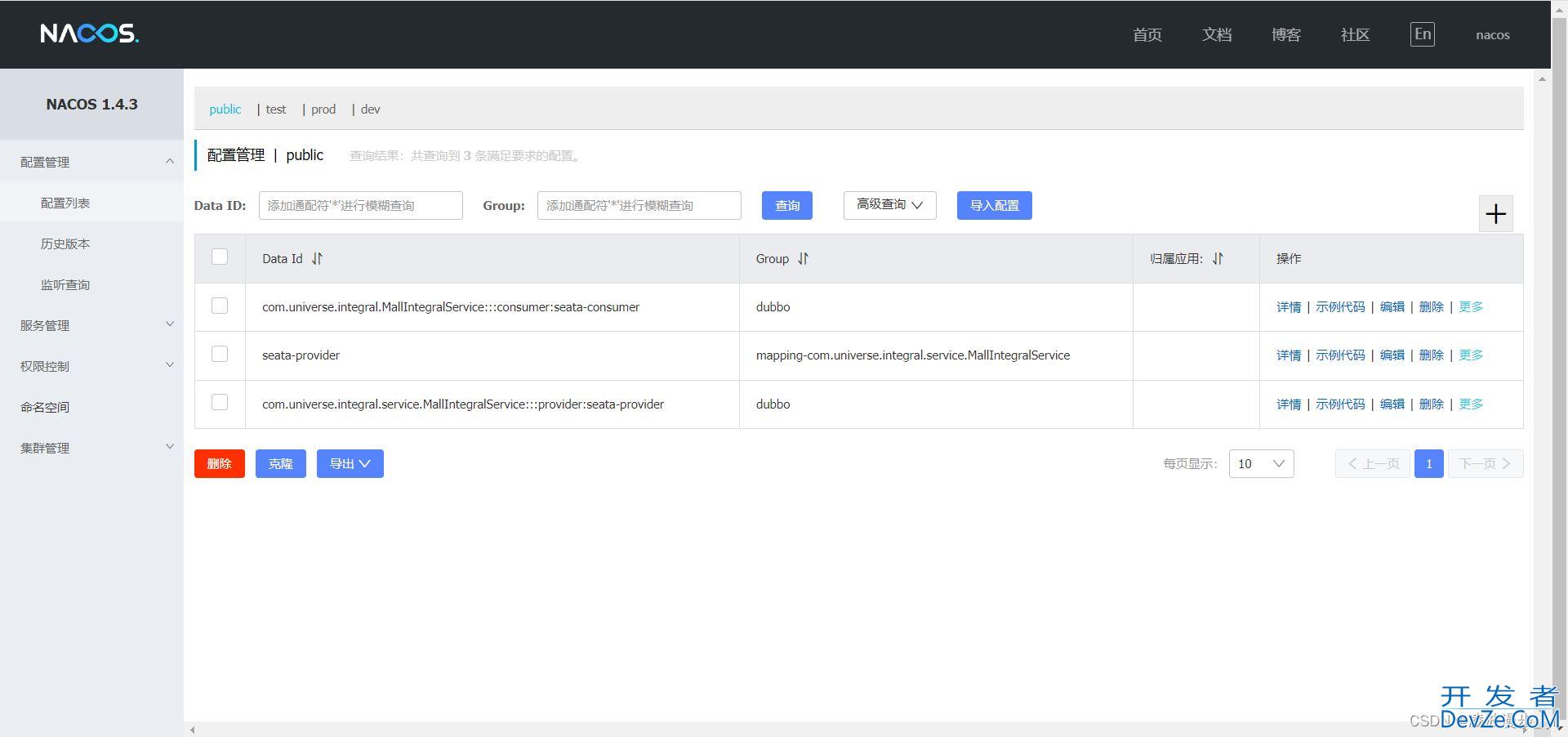
Task: Click the 下一页 next page button
Action: click(1486, 463)
